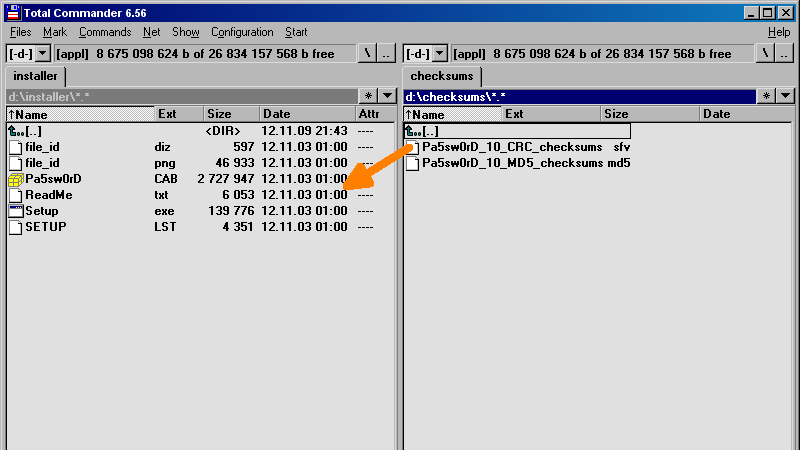This screenshot has width=800, height=450.
Task: Click the diz extension of file_id
Action: tap(162, 147)
